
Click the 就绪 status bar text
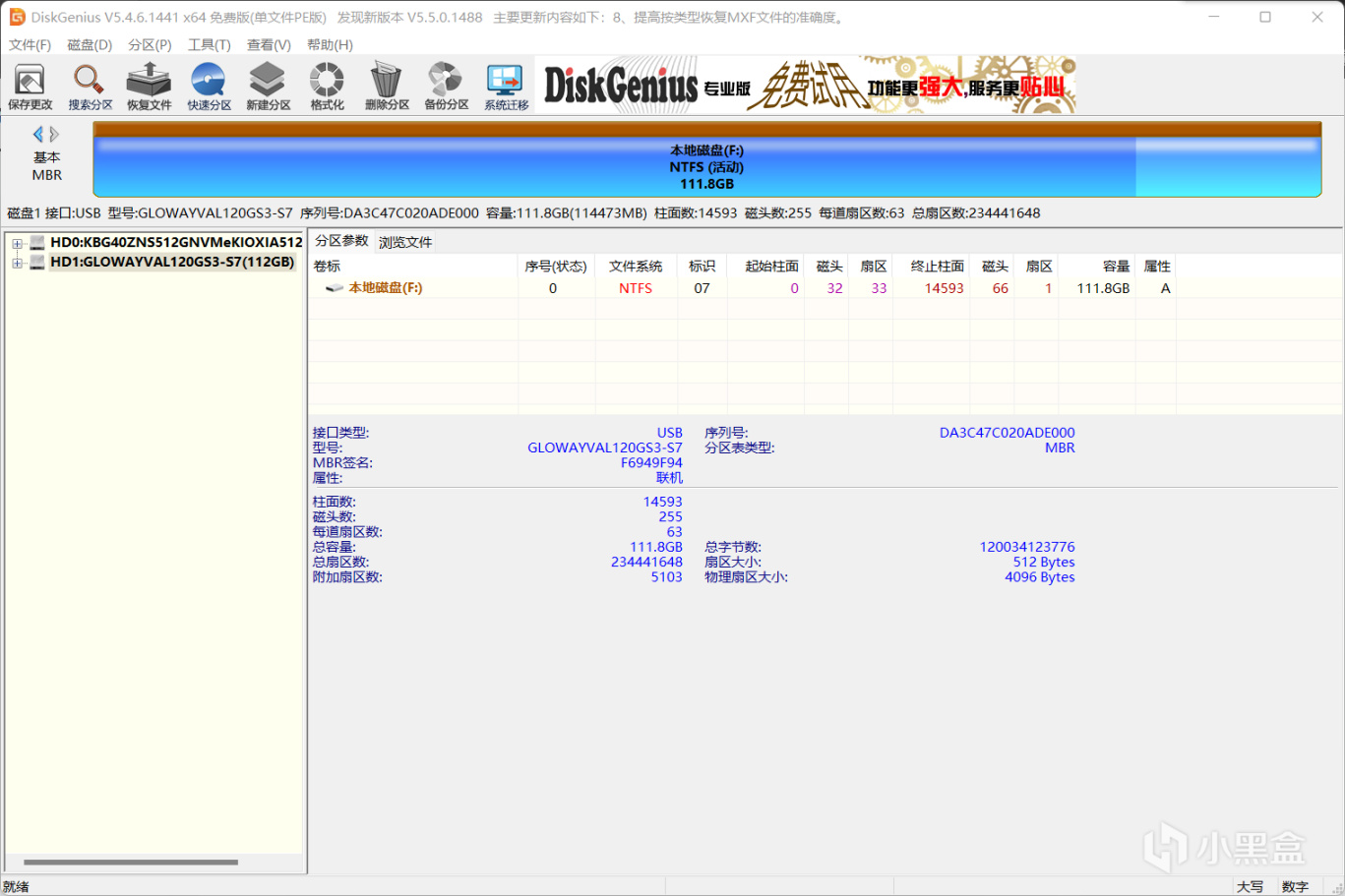pyautogui.click(x=16, y=886)
